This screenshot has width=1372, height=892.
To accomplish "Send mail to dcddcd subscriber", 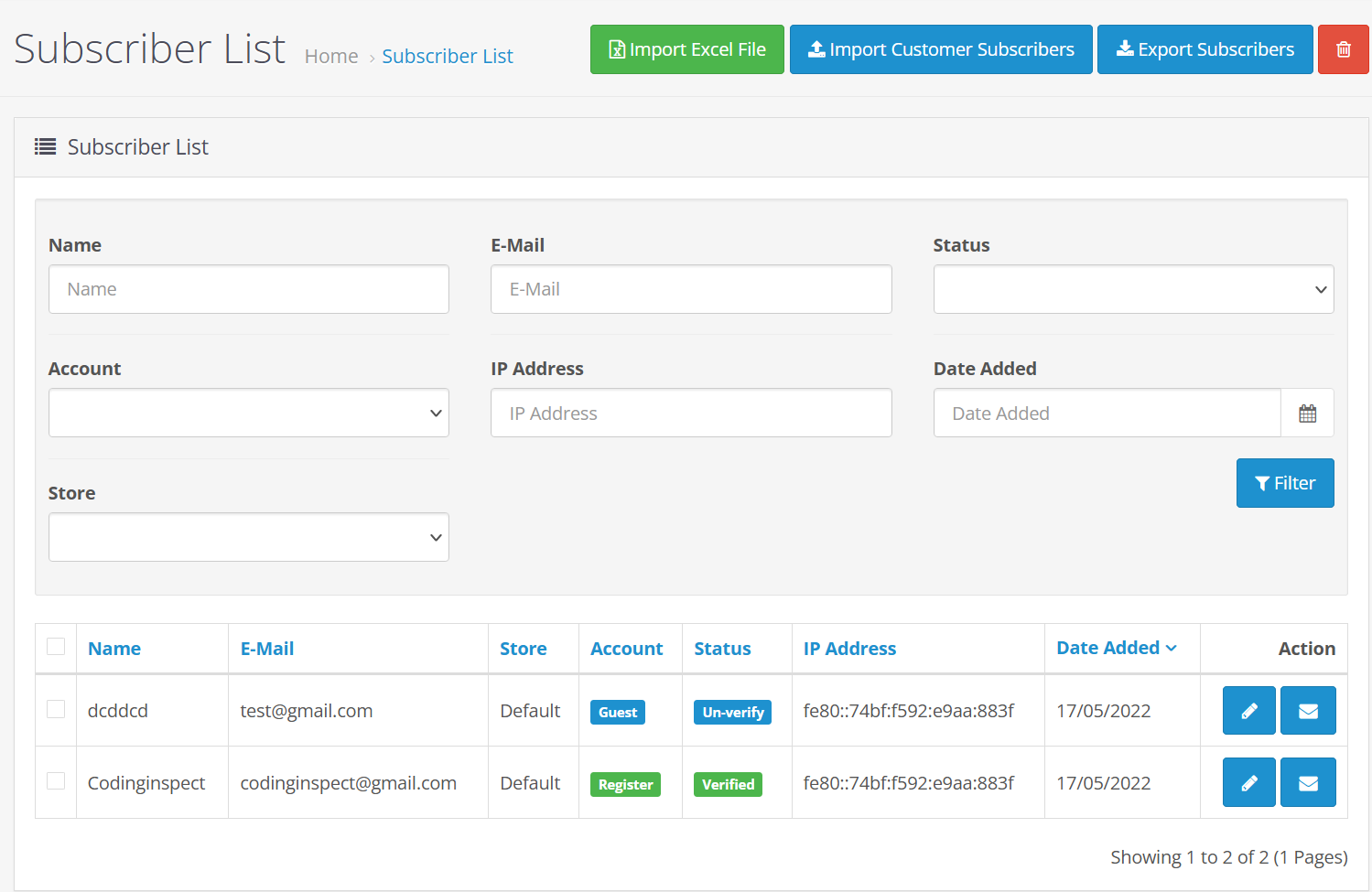I will tap(1308, 711).
